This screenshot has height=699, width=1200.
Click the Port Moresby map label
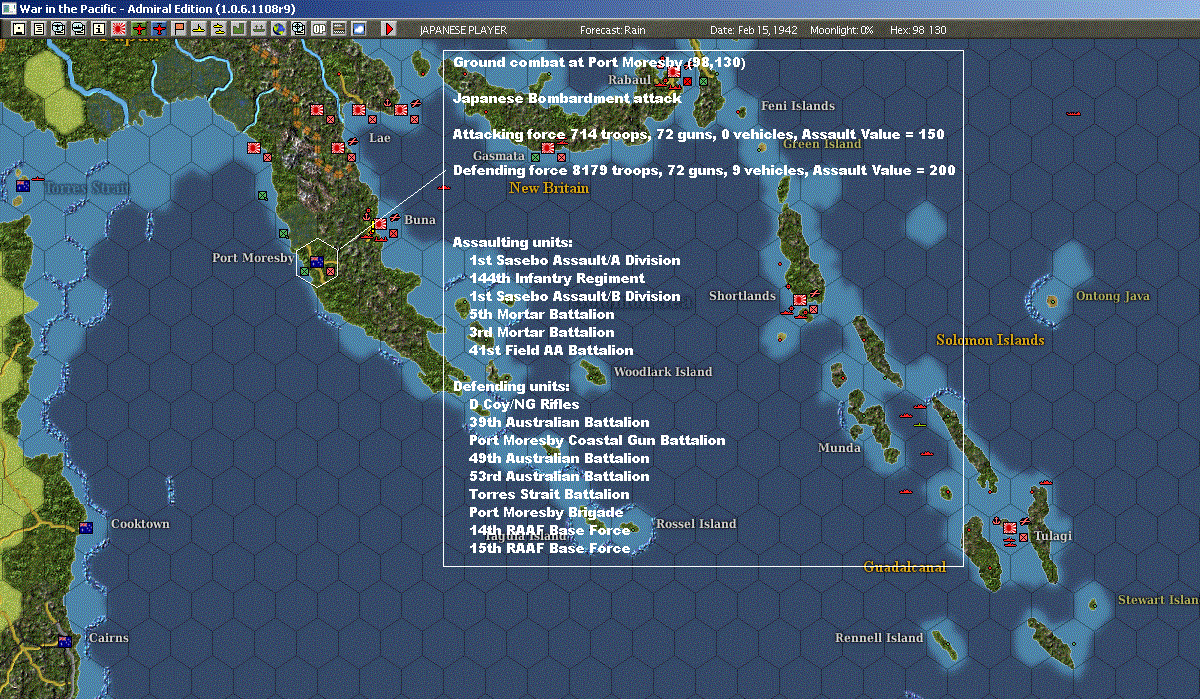tap(252, 258)
